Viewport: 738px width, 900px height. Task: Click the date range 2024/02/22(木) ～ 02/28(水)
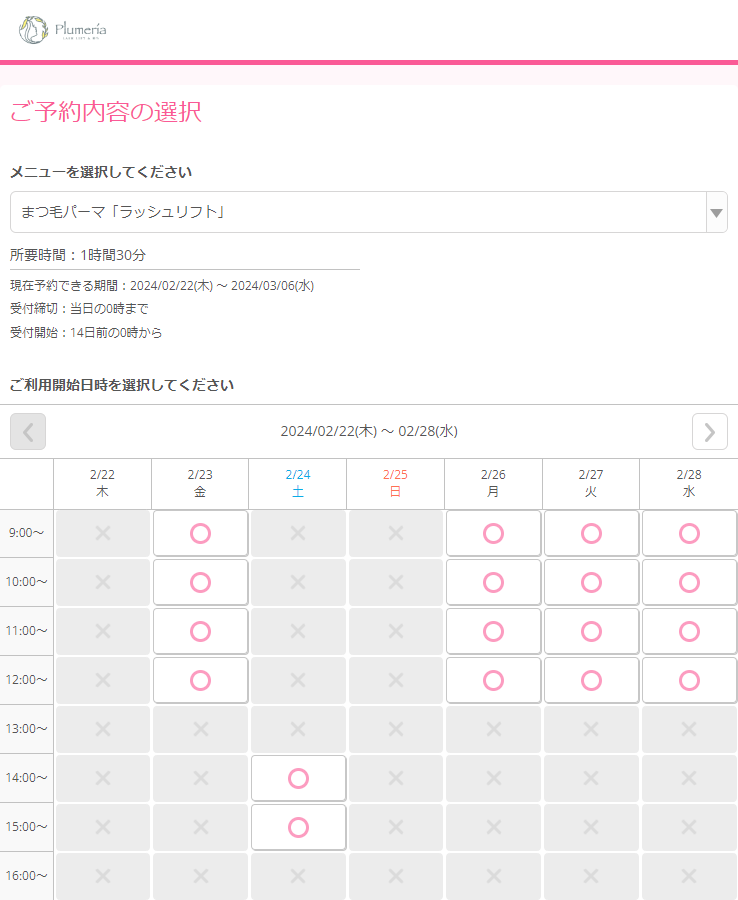[x=369, y=432]
